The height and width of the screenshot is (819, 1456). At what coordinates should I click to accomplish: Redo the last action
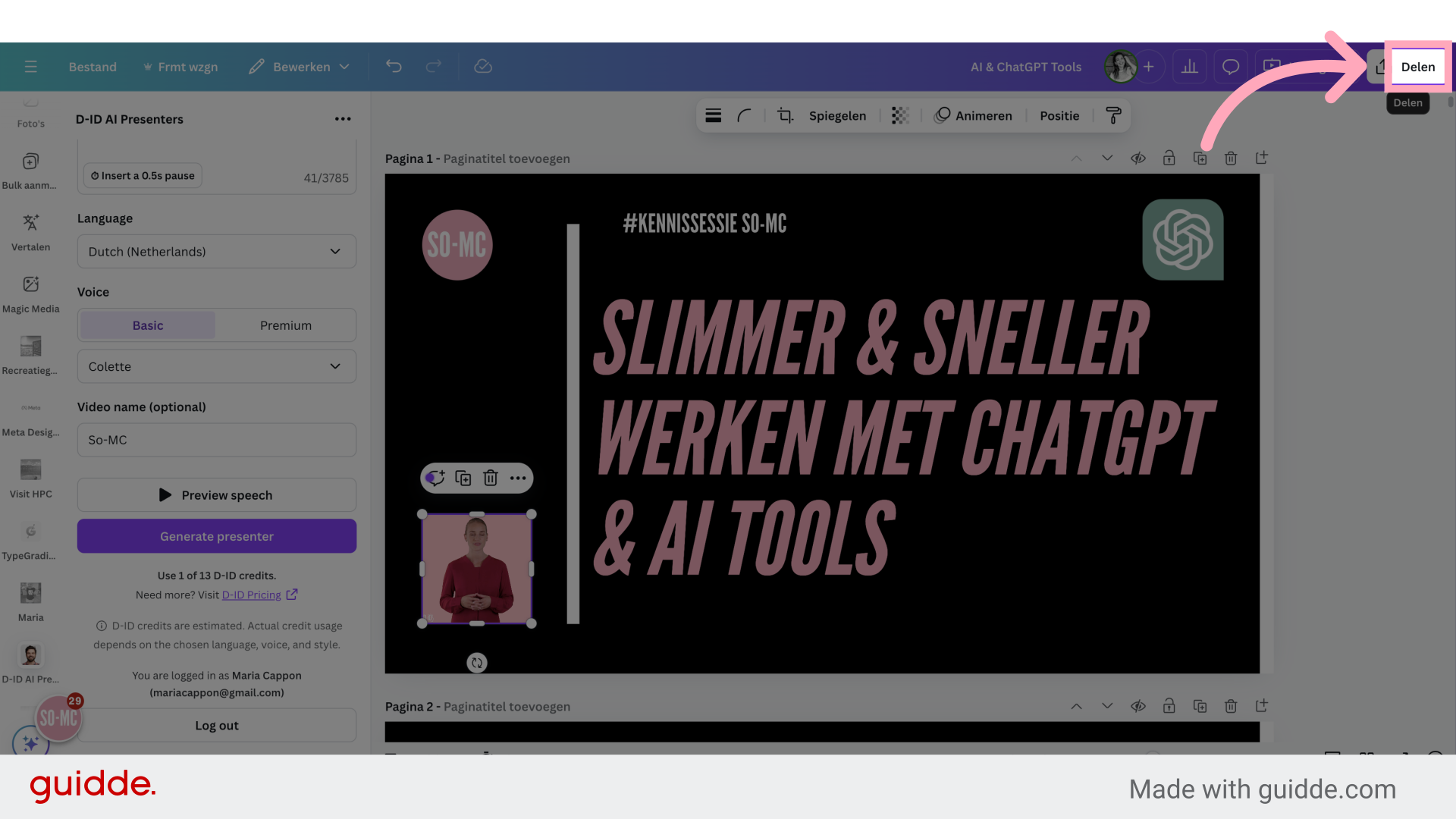(x=433, y=67)
